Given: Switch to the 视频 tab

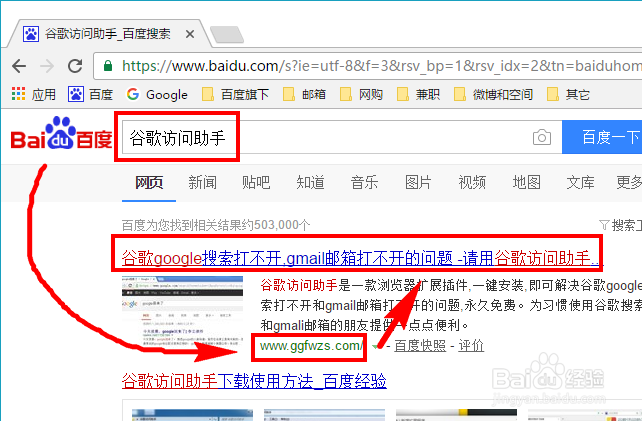Looking at the screenshot, I should click(x=472, y=182).
